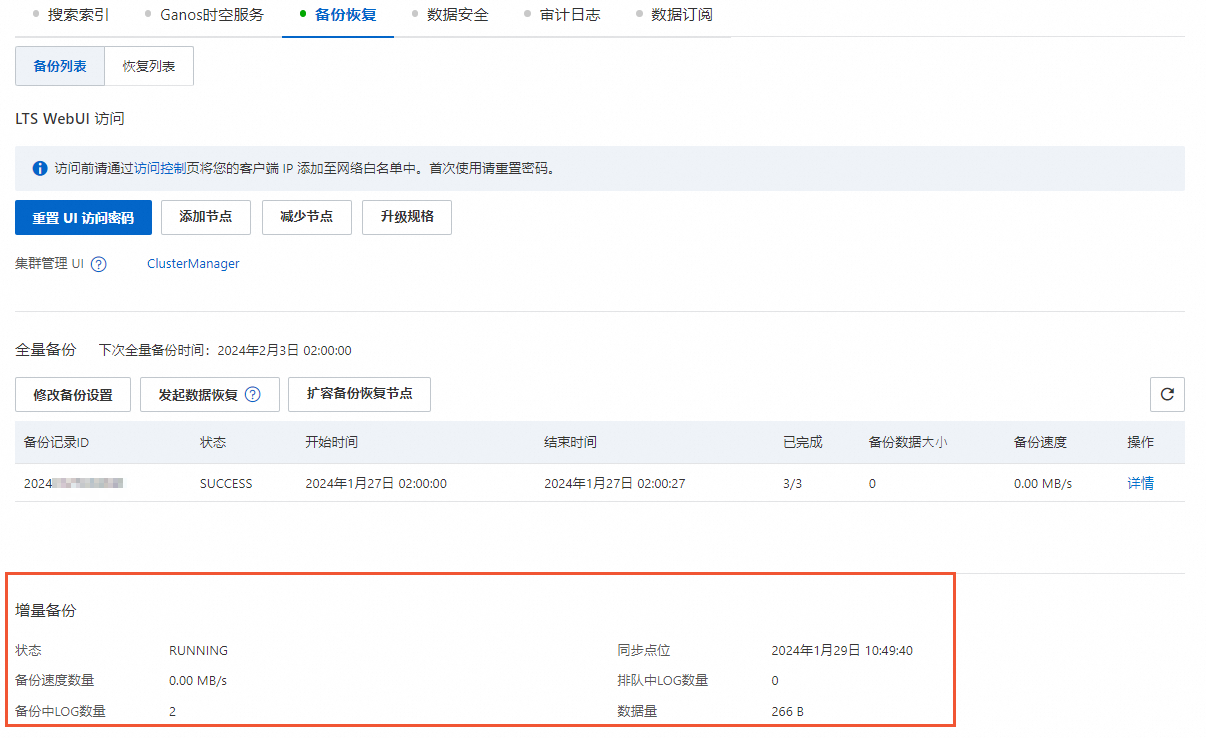This screenshot has width=1206, height=738.
Task: Click sync point 2024年1月29日 10:49:40
Action: pos(842,650)
